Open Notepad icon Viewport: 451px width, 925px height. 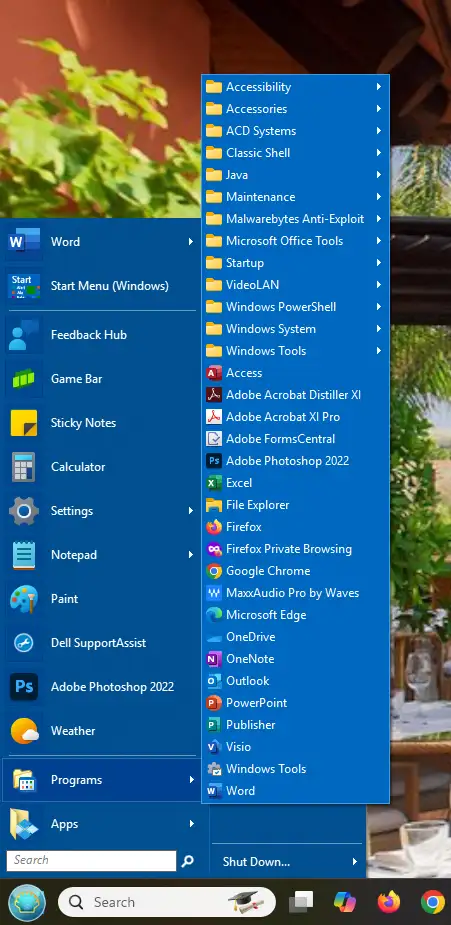click(x=24, y=555)
